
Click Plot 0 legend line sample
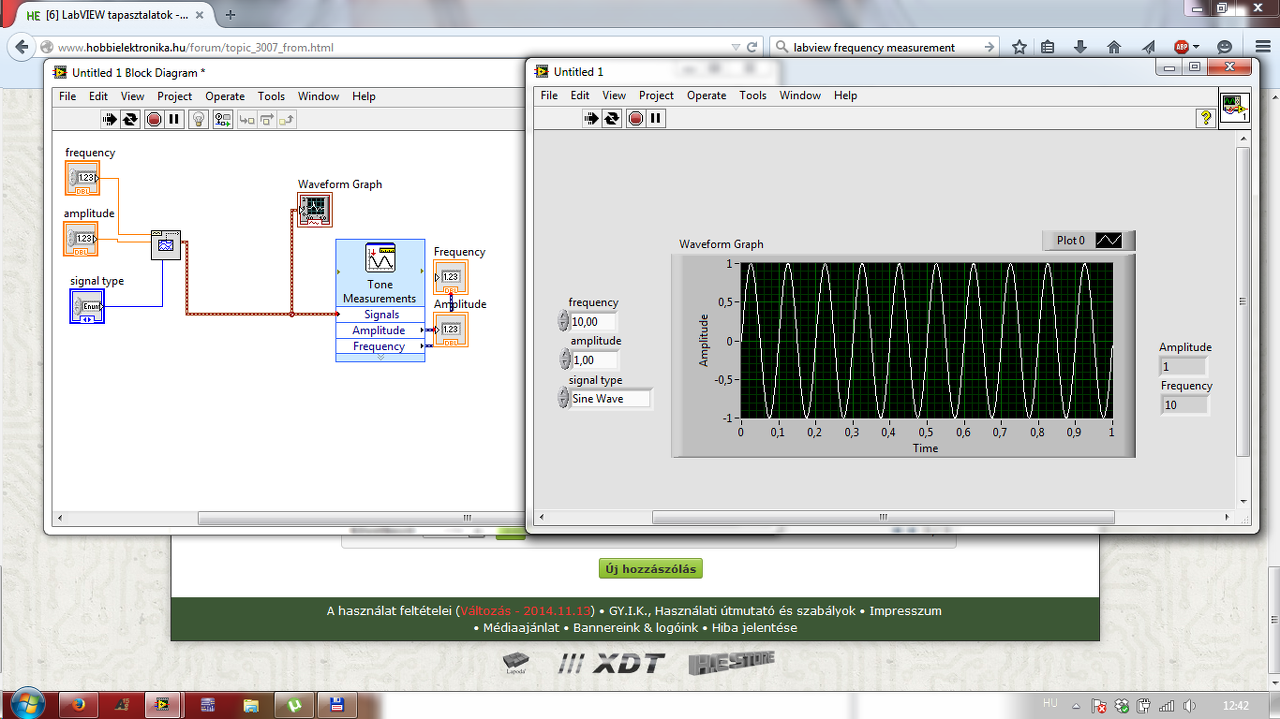pyautogui.click(x=1108, y=240)
